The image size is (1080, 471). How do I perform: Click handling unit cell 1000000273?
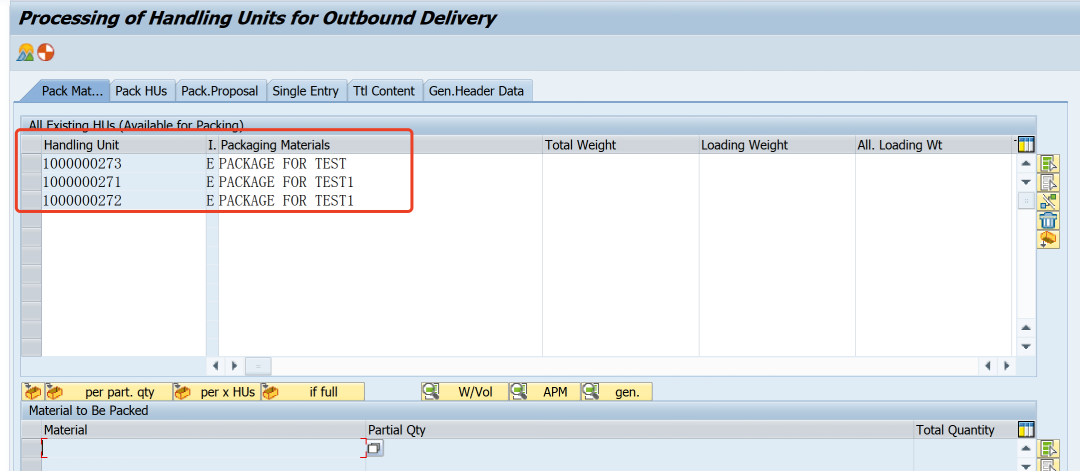[x=124, y=164]
